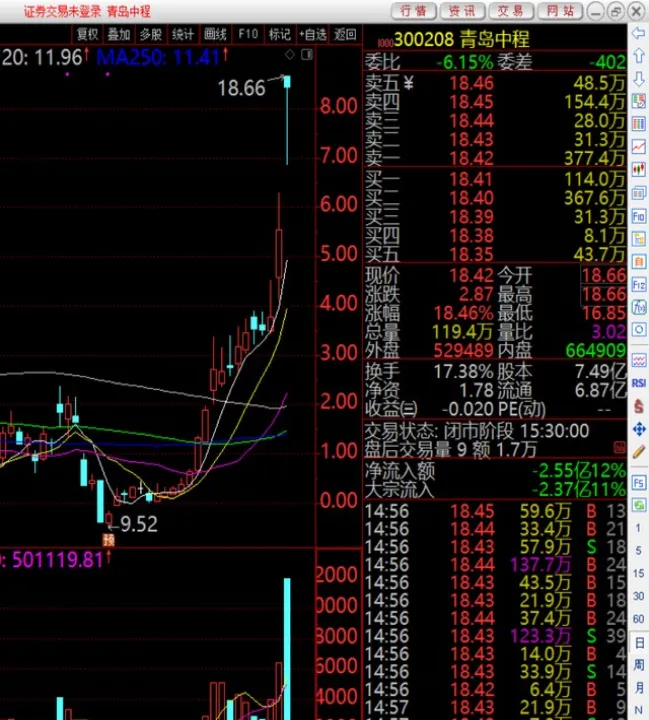Select the 60-minute period
Screen dimensions: 649x720
point(638,618)
